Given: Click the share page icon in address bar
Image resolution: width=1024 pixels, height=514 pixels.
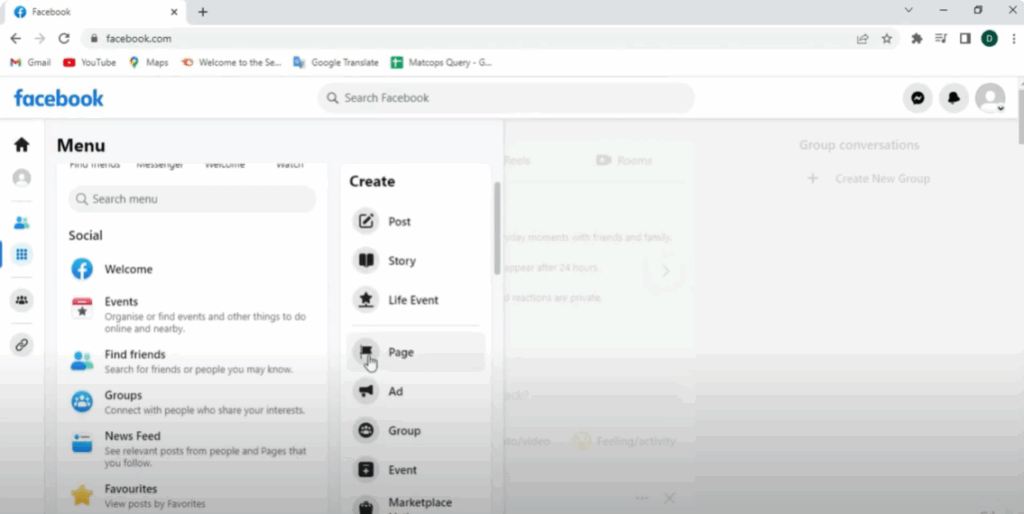Looking at the screenshot, I should 863,39.
